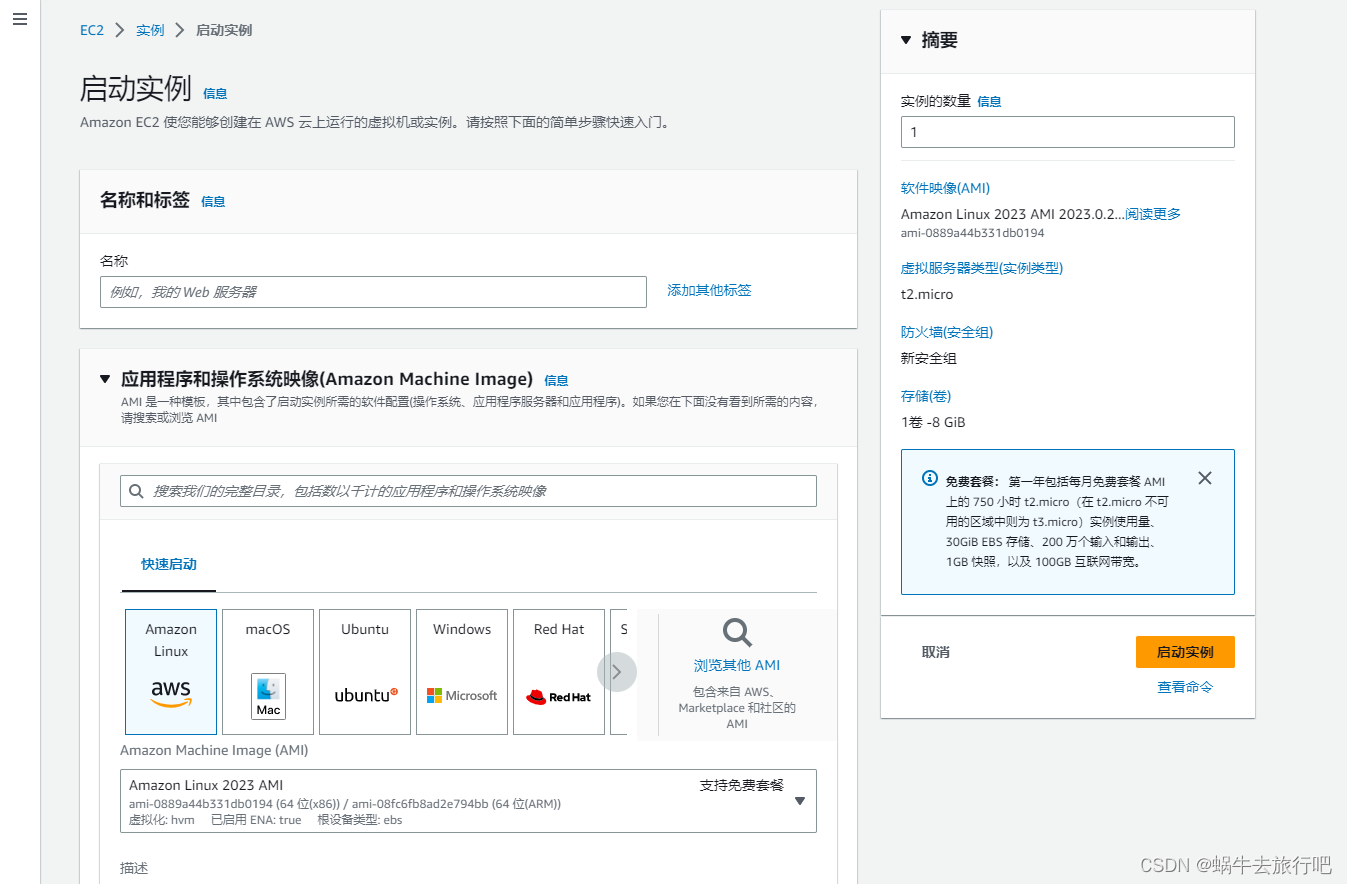Click the 新安全组 text in summary
The image size is (1347, 884).
929,358
